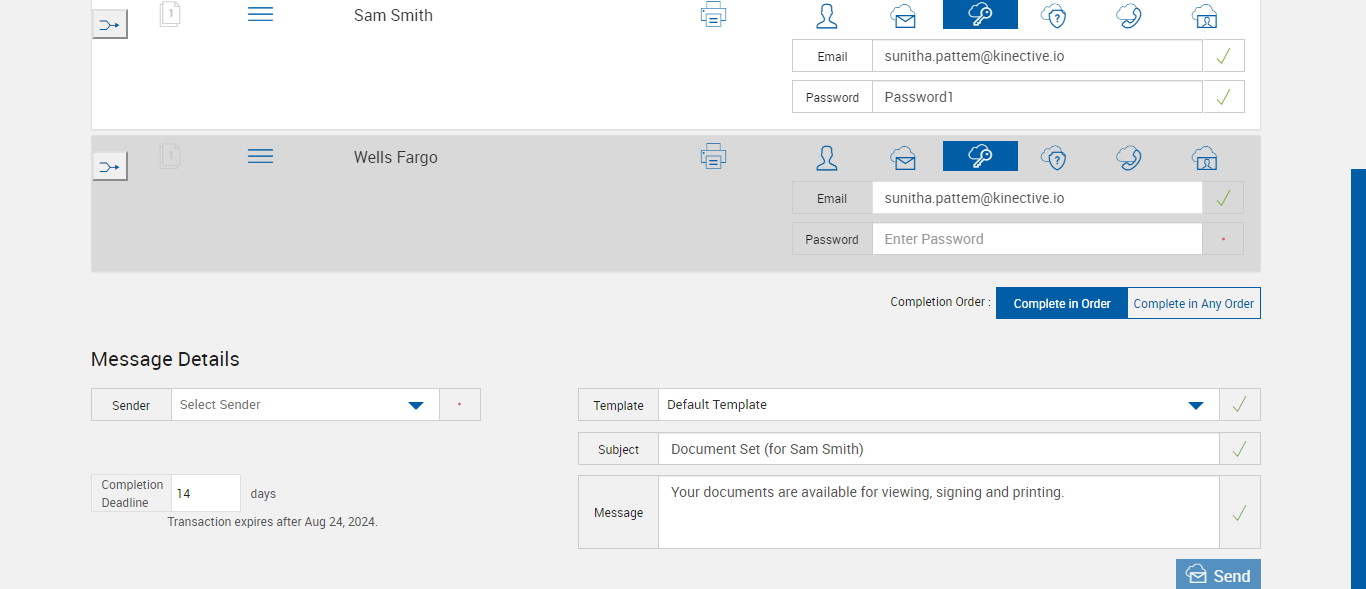Click the Wells Fargo Enter Password field

click(1036, 239)
